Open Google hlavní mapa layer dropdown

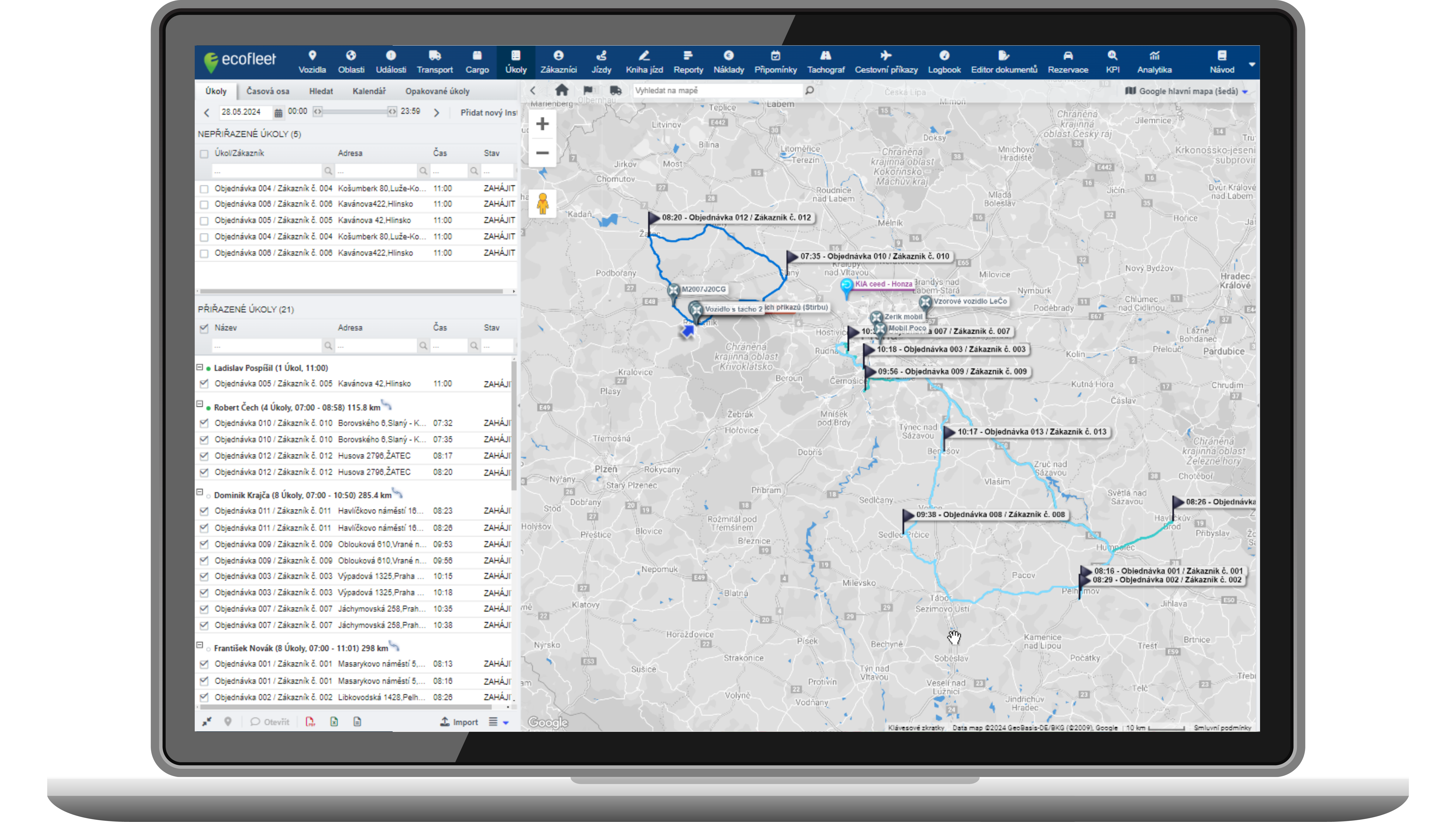1187,91
